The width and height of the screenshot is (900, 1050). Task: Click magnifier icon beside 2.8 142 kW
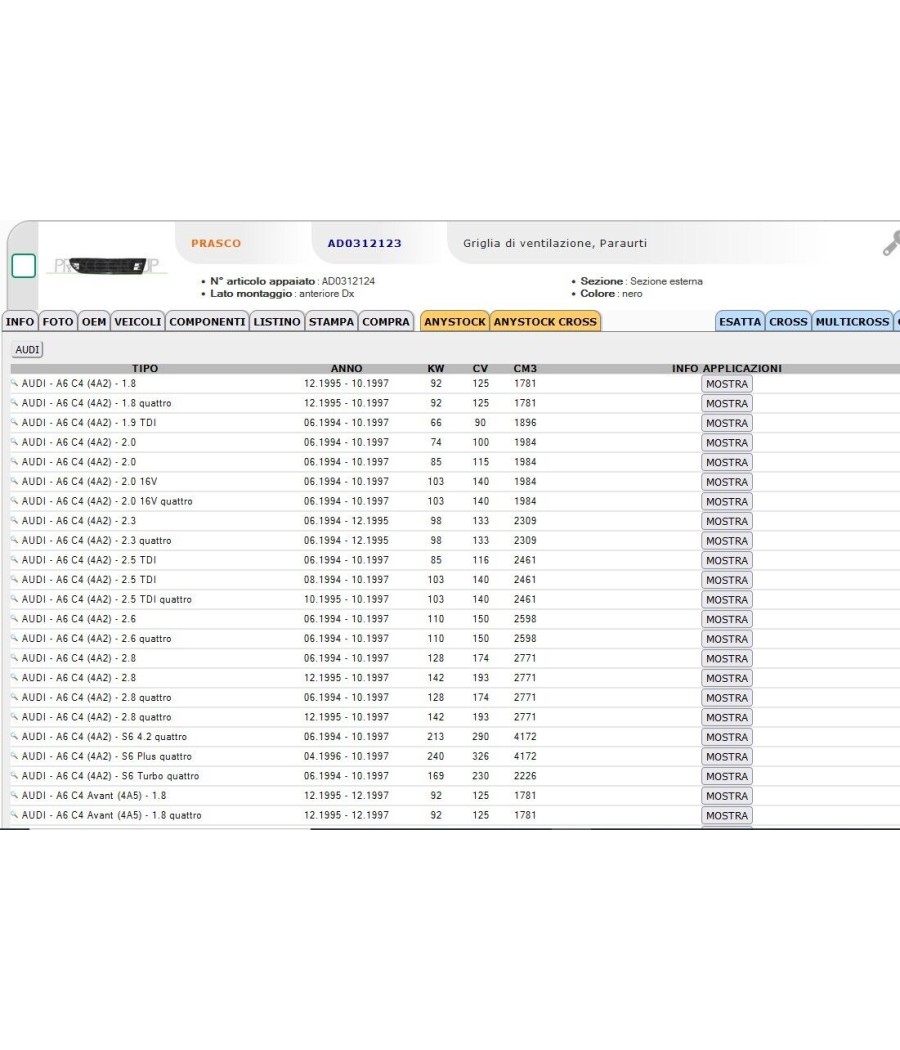(14, 677)
